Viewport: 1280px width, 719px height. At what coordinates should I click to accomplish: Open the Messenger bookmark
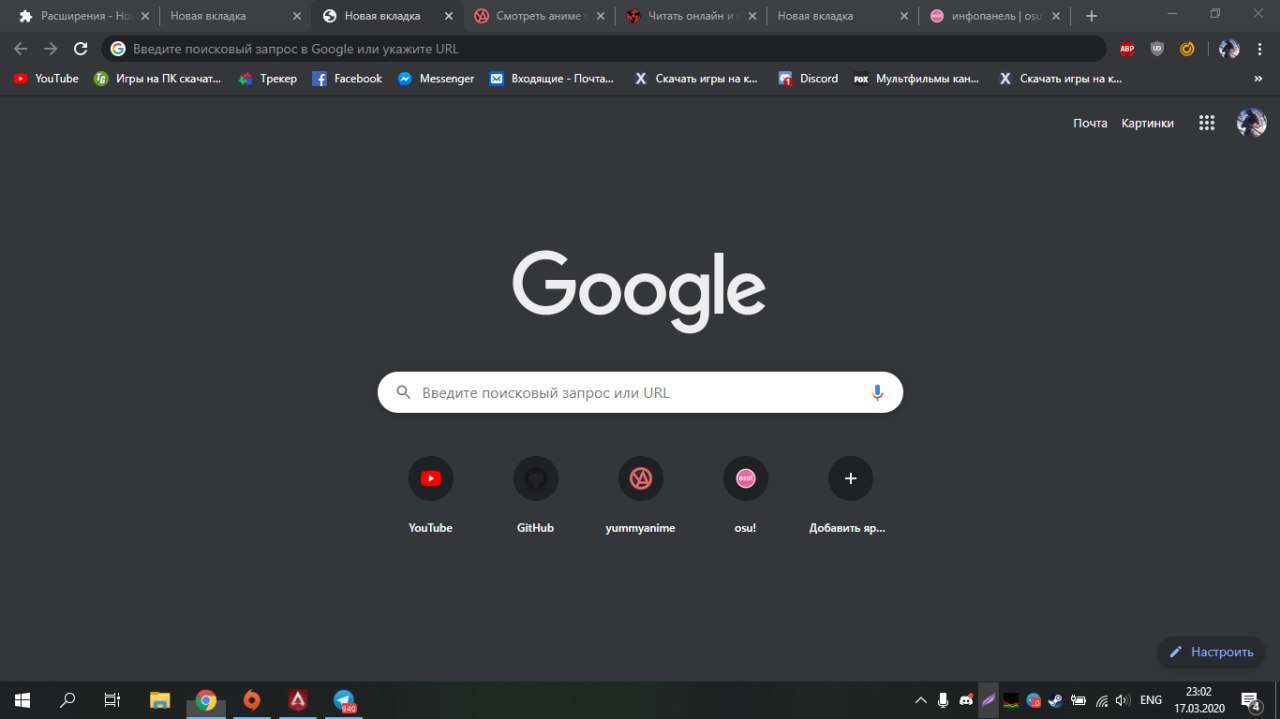point(436,79)
